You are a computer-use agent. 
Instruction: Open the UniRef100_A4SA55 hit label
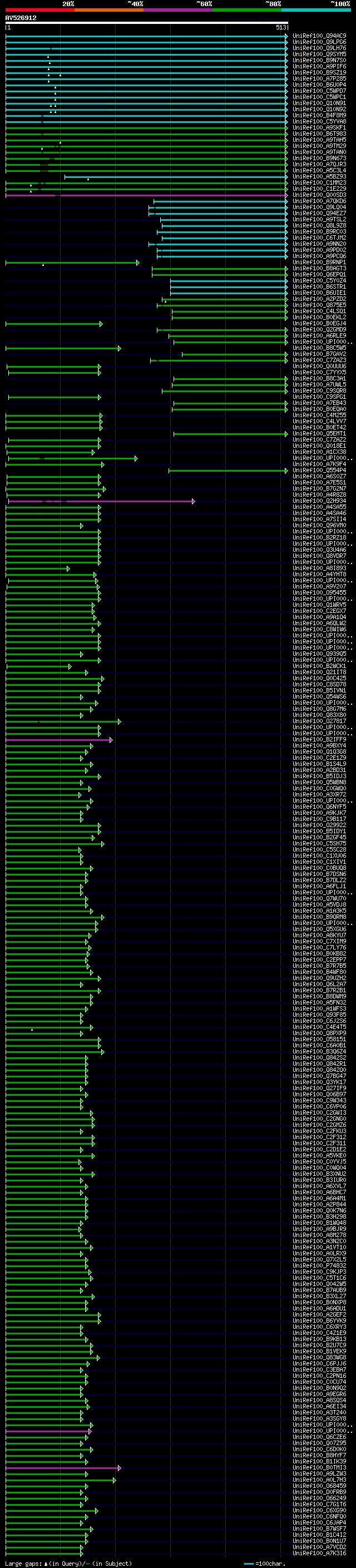pos(319,507)
